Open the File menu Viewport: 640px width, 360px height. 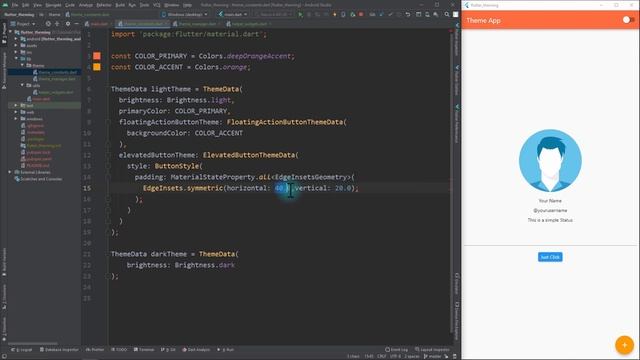[x=15, y=5]
